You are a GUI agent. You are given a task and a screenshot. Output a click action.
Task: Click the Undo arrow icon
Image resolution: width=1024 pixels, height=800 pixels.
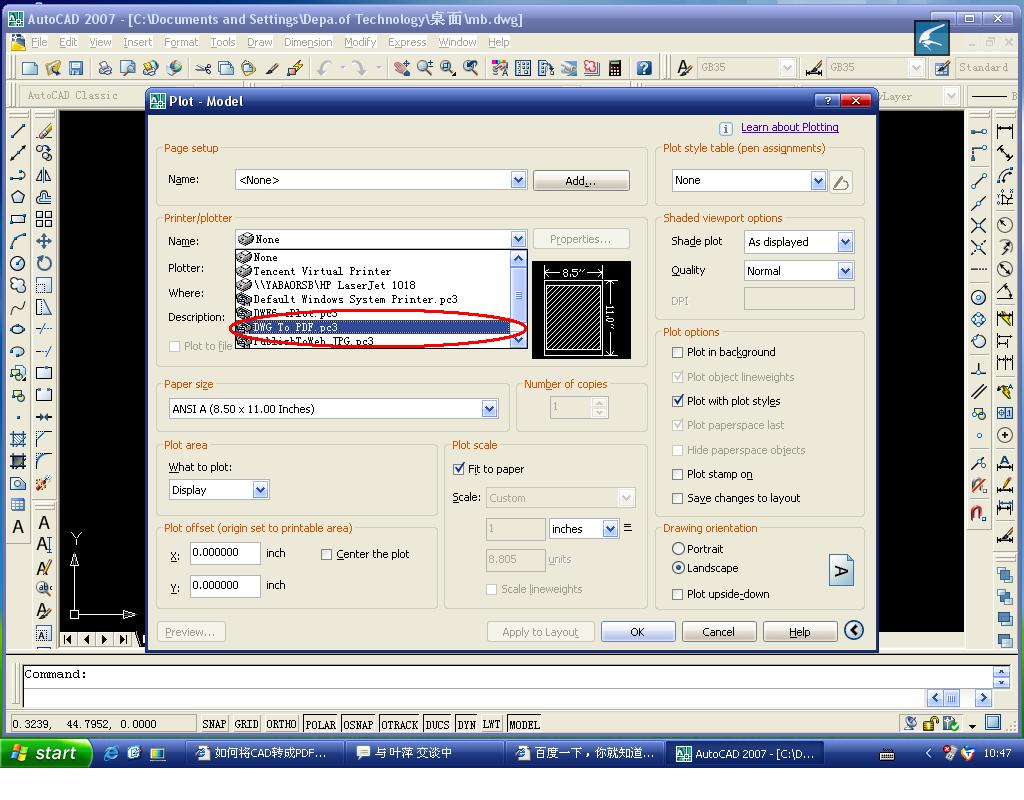pos(324,67)
